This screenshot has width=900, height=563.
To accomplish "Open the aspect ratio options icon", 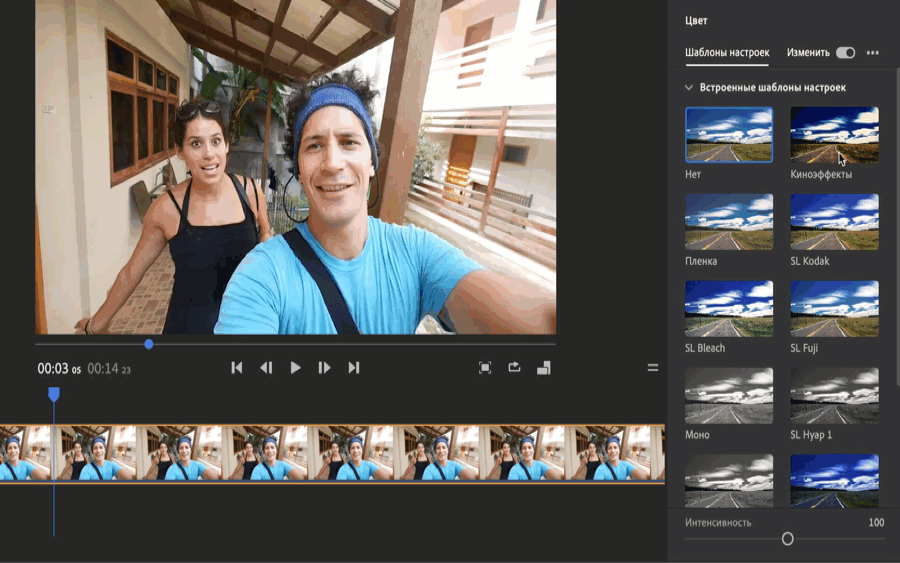I will tap(543, 368).
